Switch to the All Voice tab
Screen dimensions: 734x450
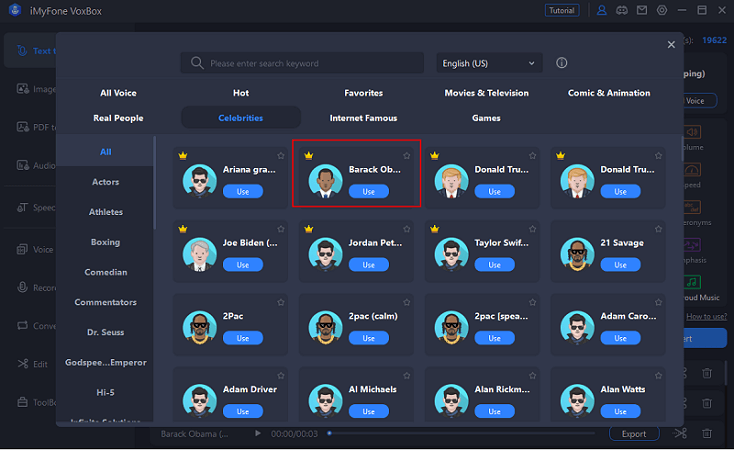point(118,93)
